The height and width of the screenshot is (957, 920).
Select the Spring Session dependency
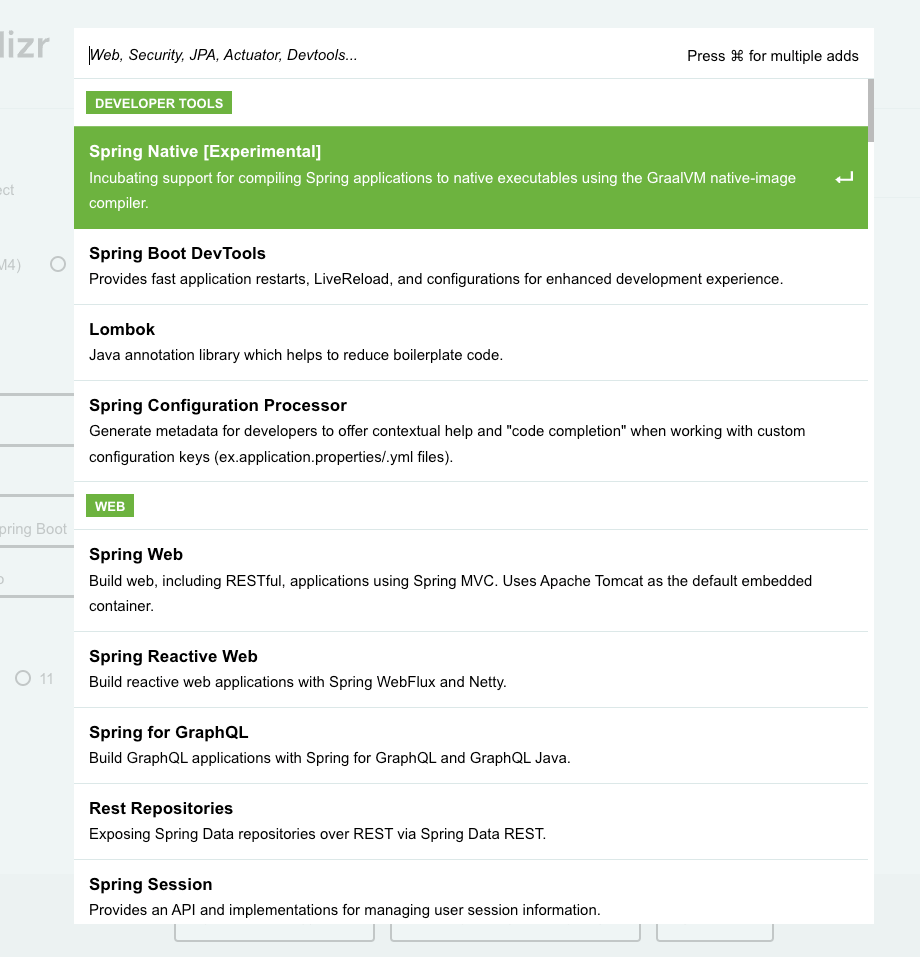[x=151, y=885]
